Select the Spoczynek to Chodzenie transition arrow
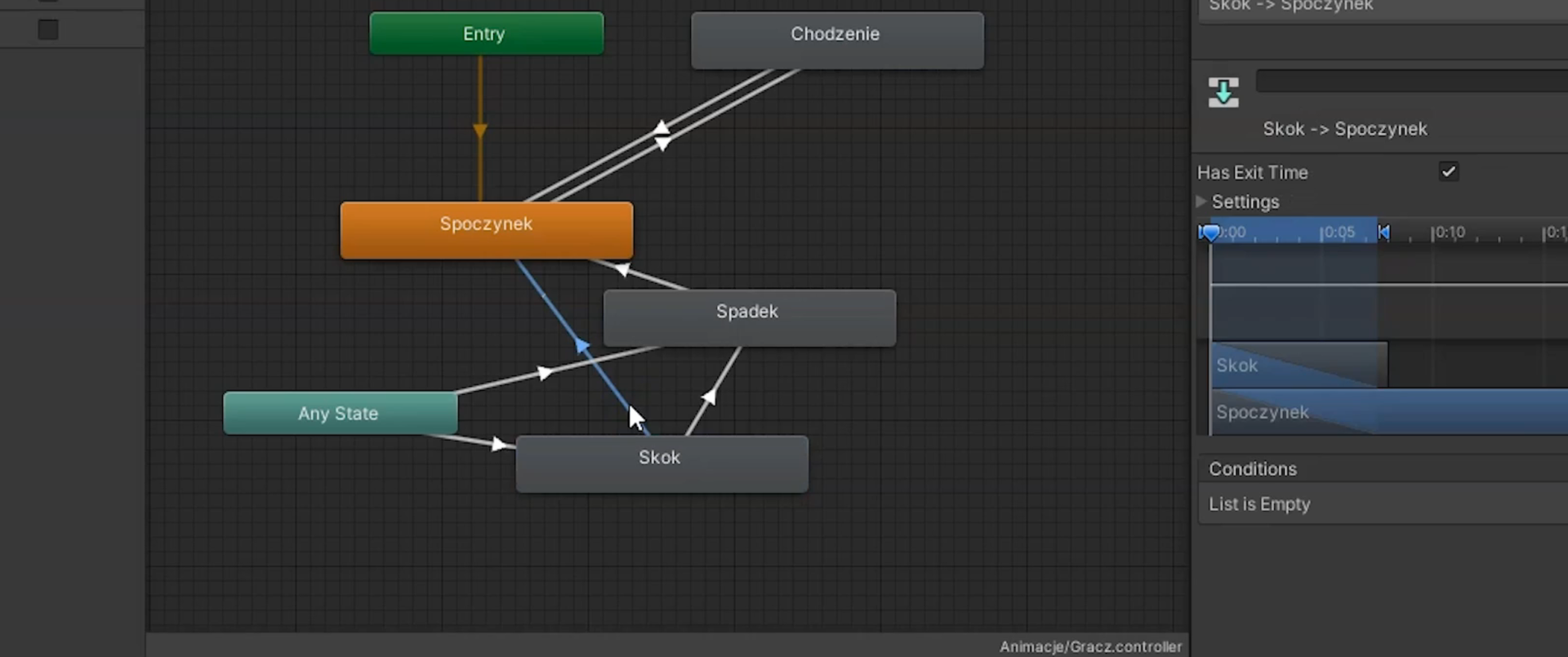Image resolution: width=1568 pixels, height=657 pixels. click(661, 127)
